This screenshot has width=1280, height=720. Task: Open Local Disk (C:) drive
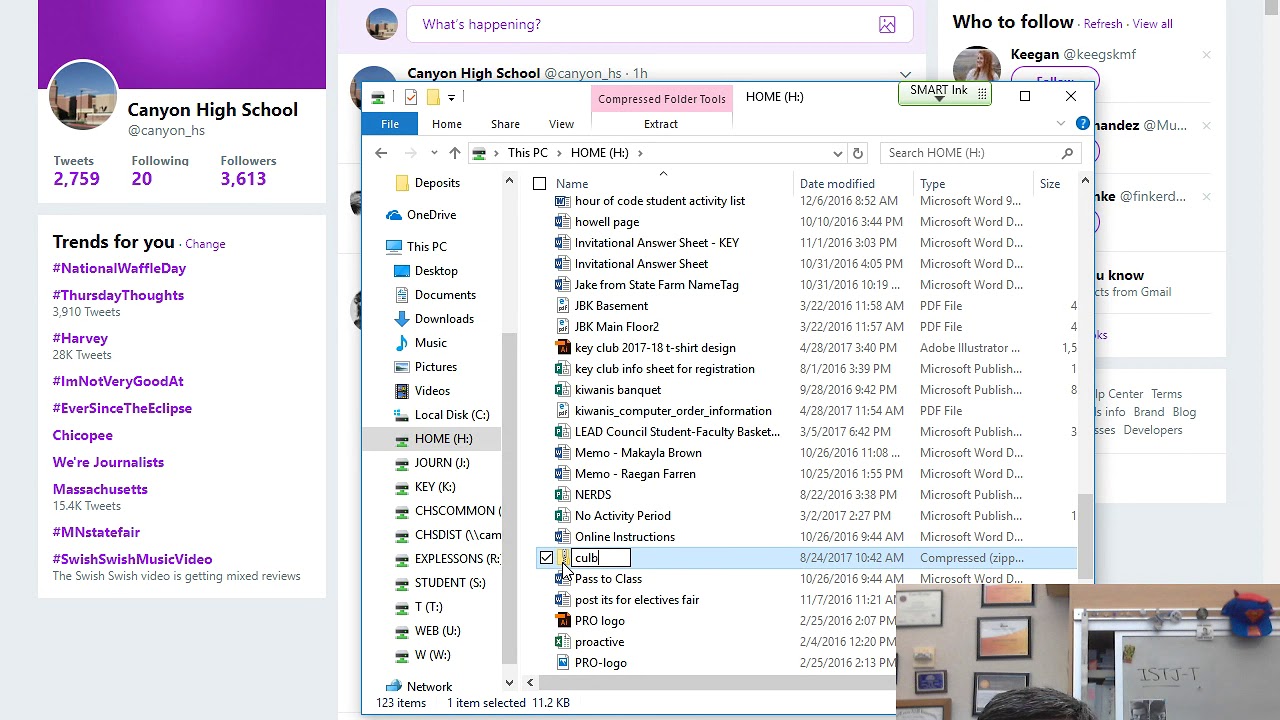pos(452,415)
